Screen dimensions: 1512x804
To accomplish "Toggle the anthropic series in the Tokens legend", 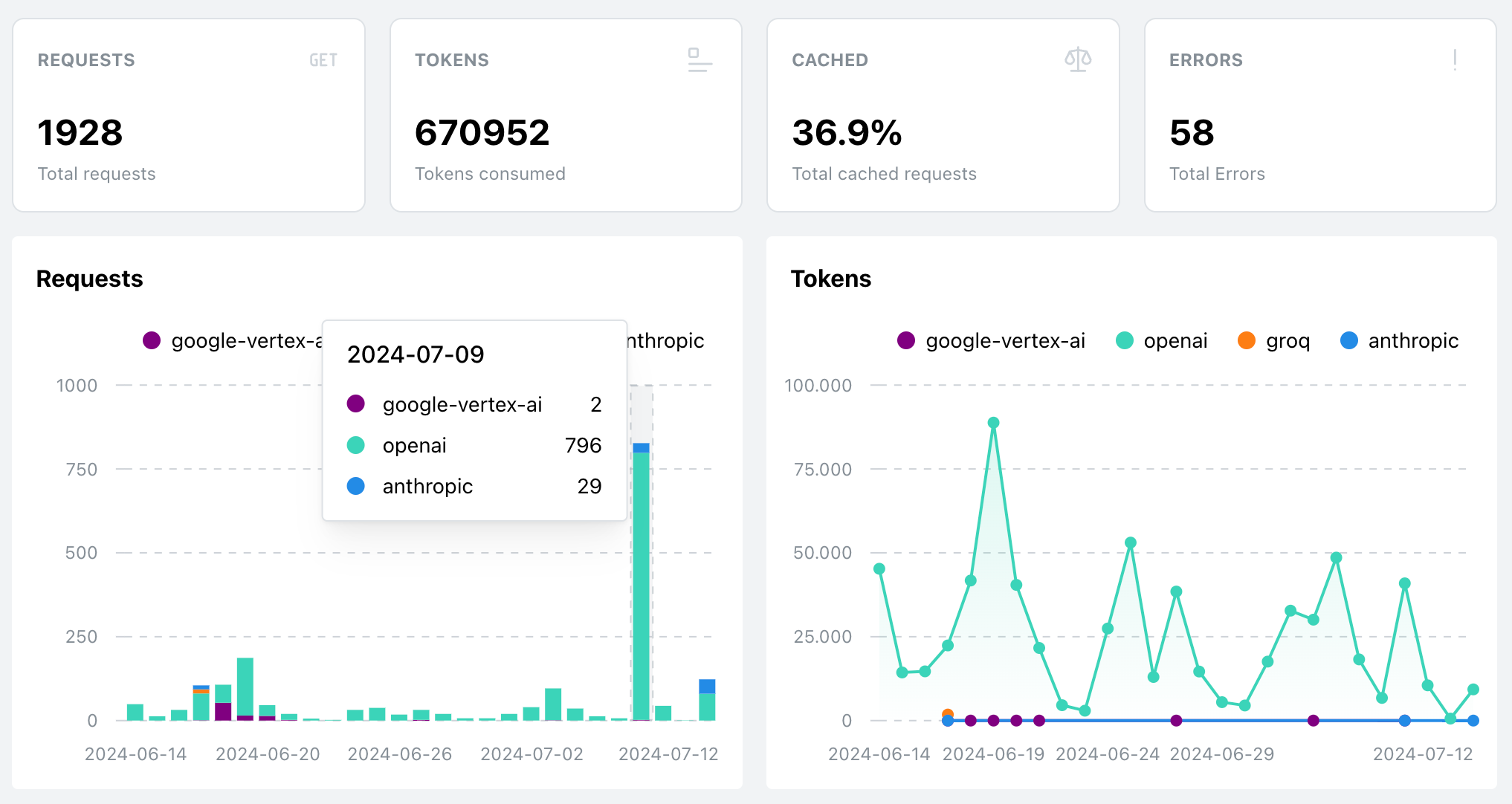I will pos(1400,341).
